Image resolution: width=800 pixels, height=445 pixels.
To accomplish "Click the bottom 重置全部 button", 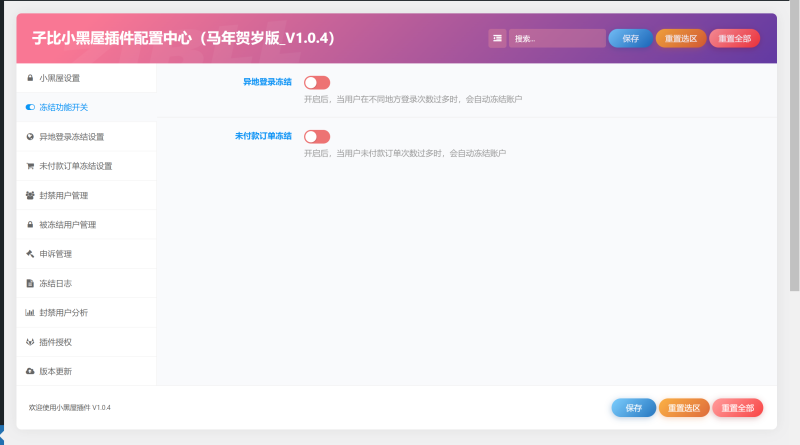I will tap(738, 408).
